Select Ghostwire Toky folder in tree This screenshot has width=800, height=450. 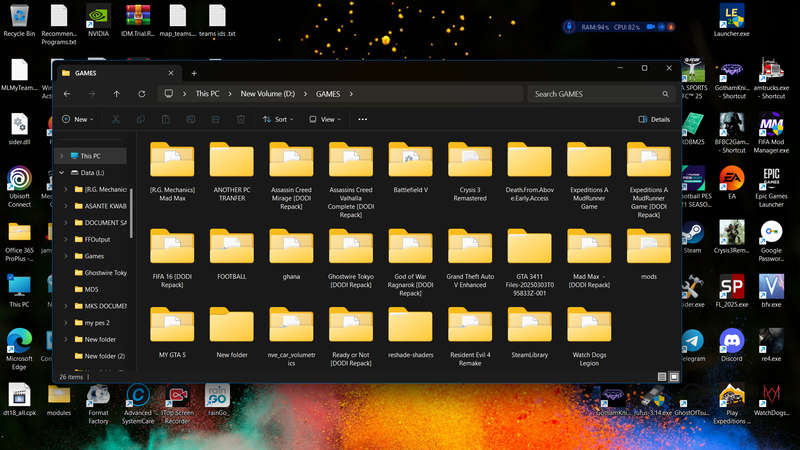(101, 273)
